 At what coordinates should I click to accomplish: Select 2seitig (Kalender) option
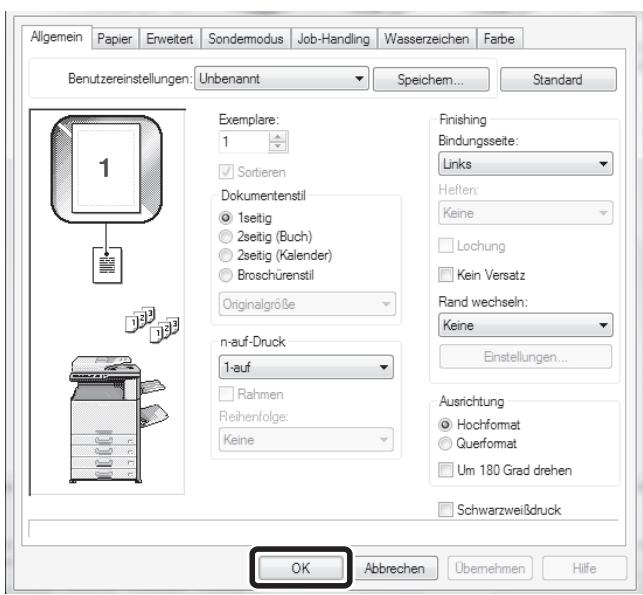226,255
